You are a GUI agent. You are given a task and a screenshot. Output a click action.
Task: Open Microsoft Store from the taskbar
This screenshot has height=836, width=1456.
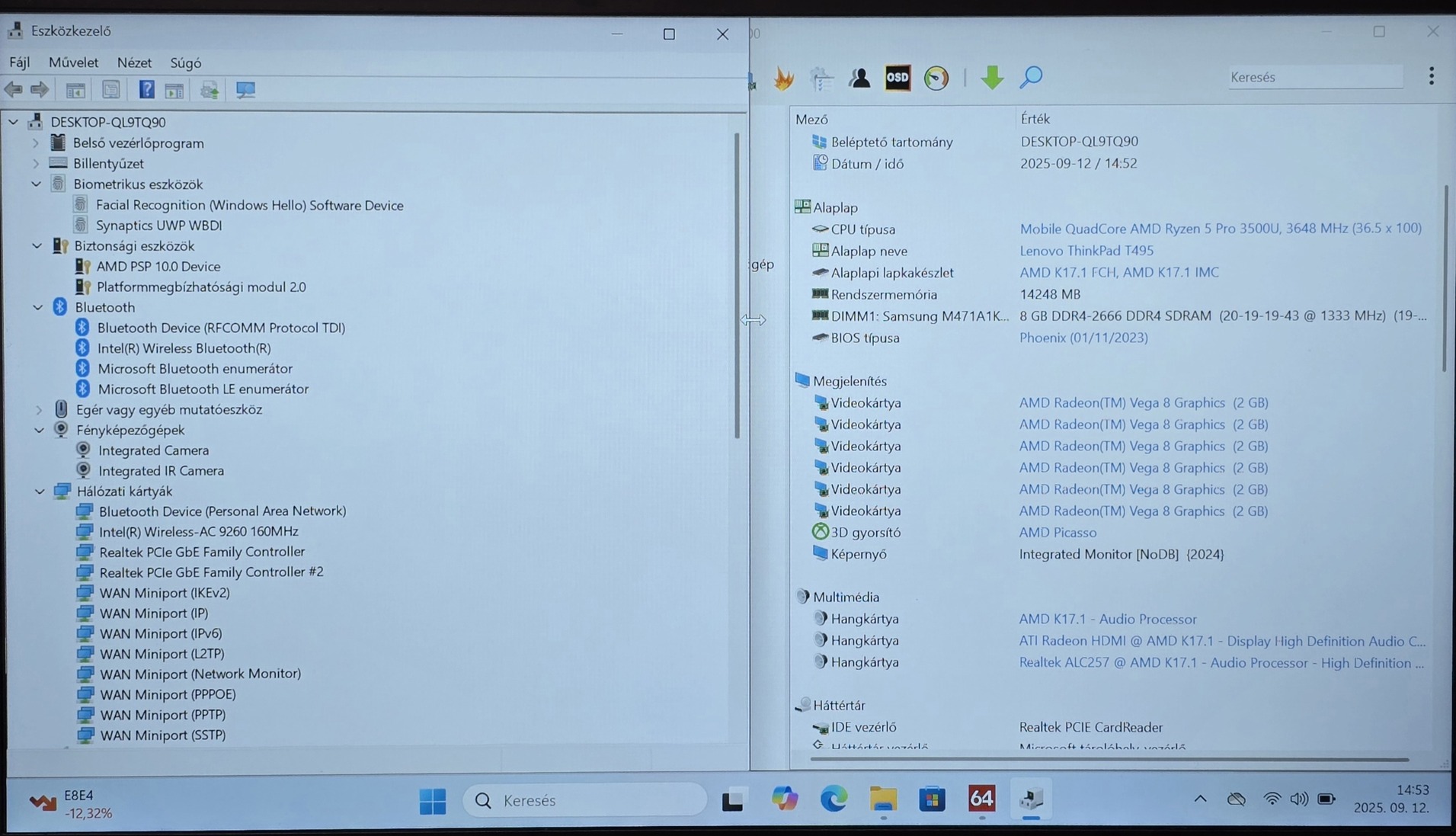[x=932, y=799]
